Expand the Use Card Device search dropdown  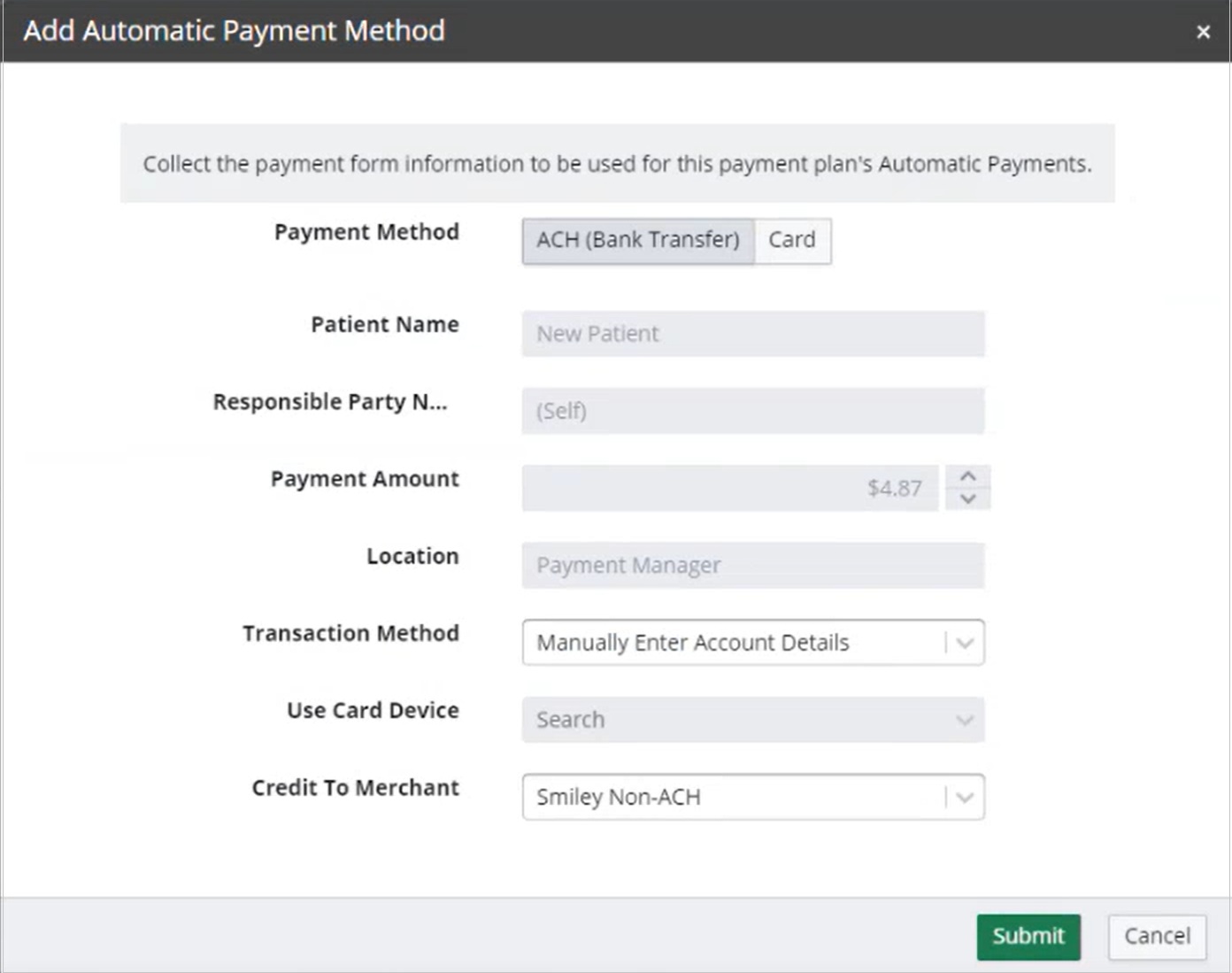pyautogui.click(x=735, y=720)
